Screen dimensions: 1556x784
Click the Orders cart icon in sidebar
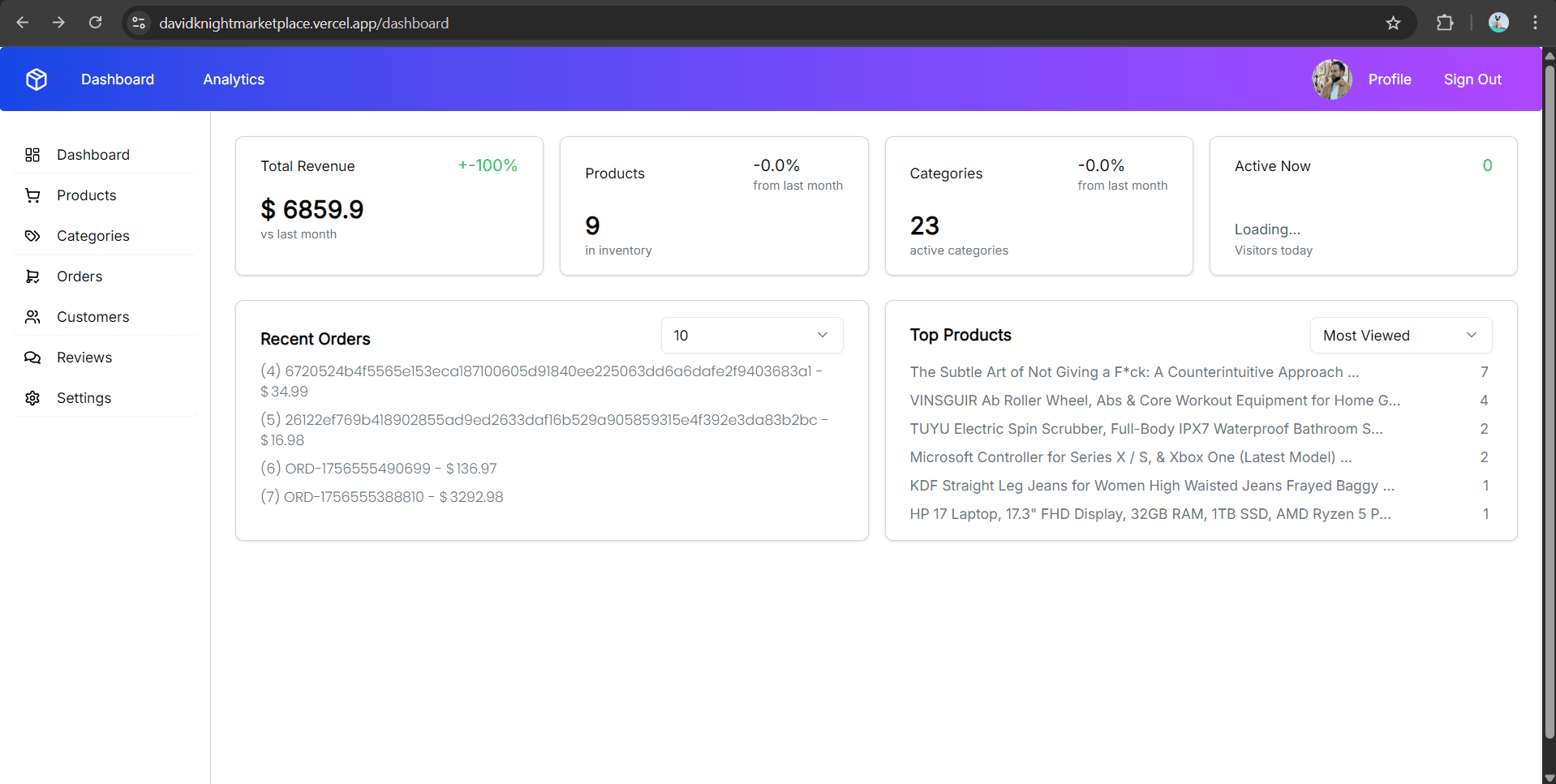coord(32,276)
